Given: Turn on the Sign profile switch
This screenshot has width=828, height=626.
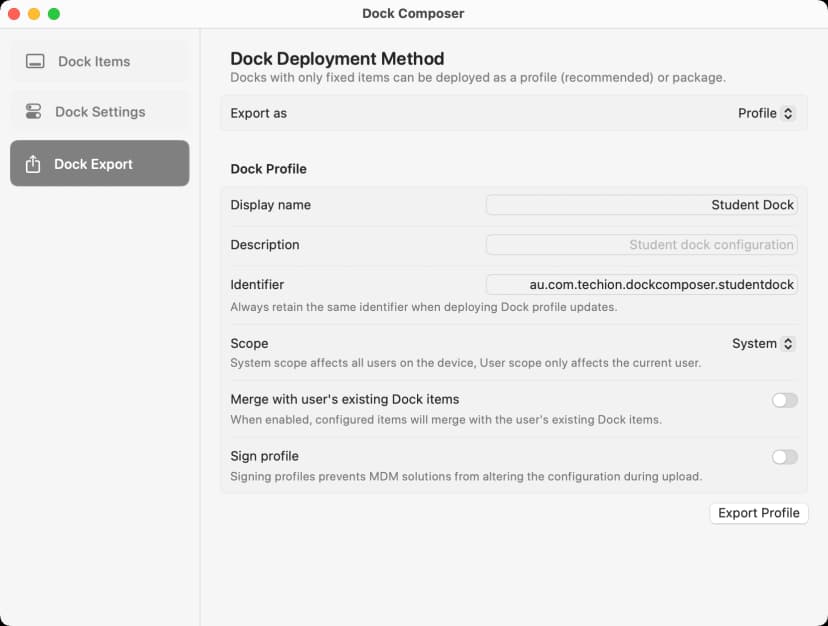Looking at the screenshot, I should (784, 457).
